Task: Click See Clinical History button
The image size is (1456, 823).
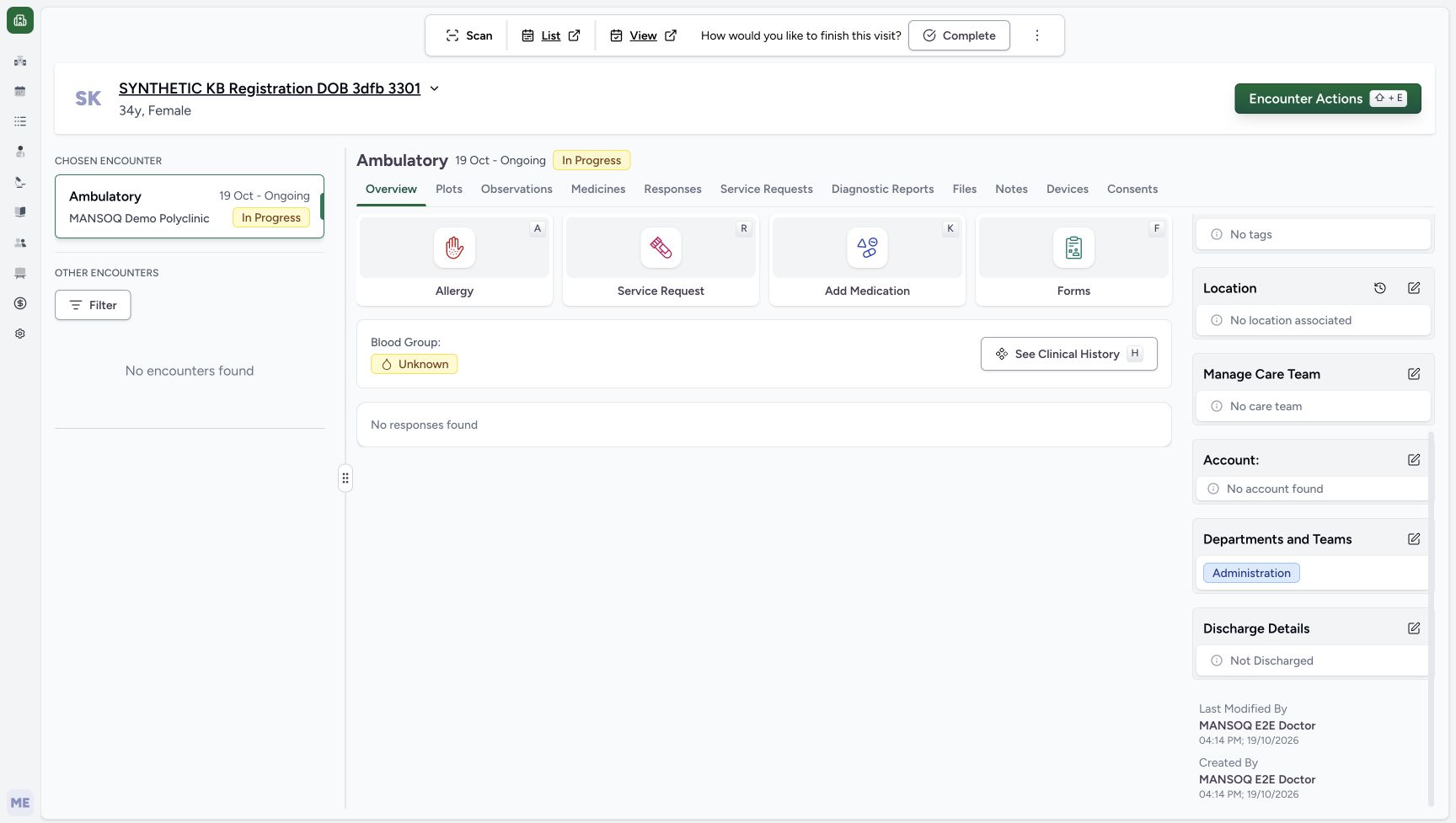Action: [1068, 354]
